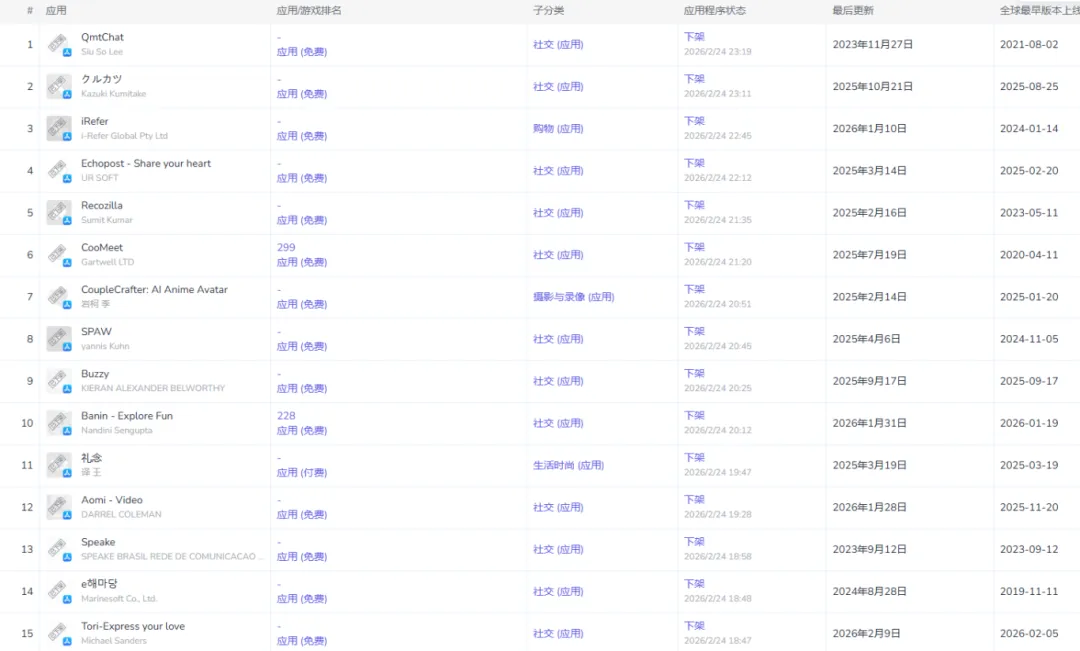The width and height of the screenshot is (1080, 651).
Task: Click earliest release date 2020-04-11
Action: [1029, 255]
